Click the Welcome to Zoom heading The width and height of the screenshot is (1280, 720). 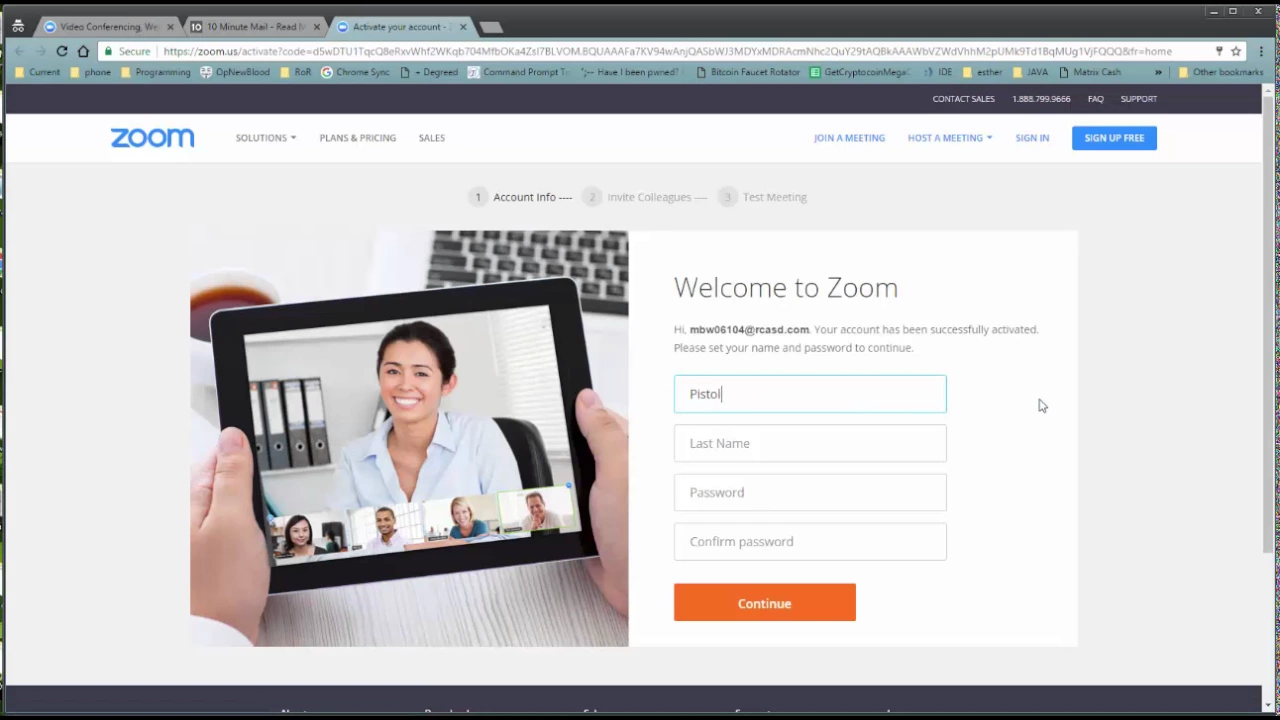click(x=786, y=288)
